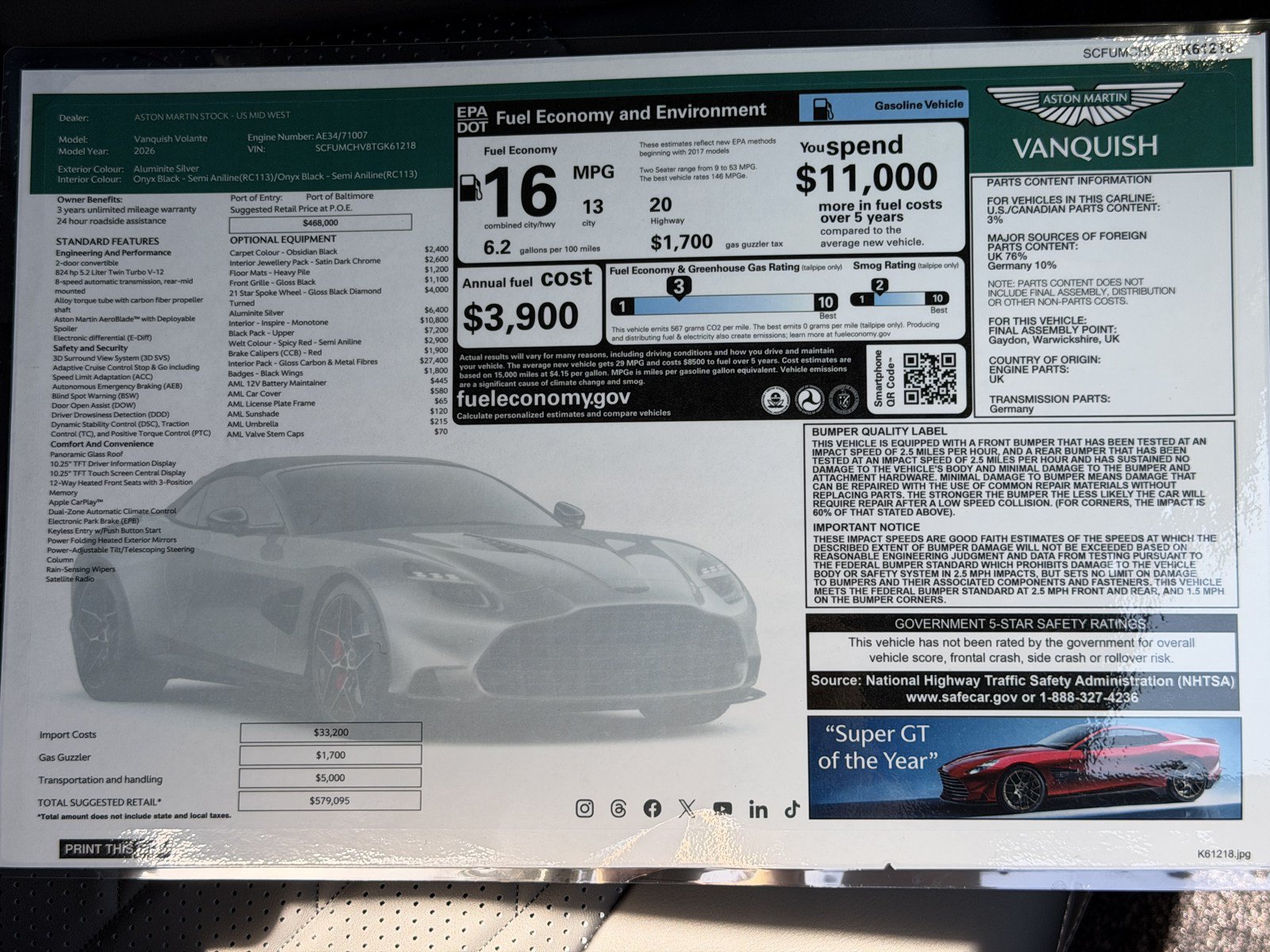The image size is (1270, 952).
Task: Click the Aston Martin wings logo
Action: tap(1085, 106)
